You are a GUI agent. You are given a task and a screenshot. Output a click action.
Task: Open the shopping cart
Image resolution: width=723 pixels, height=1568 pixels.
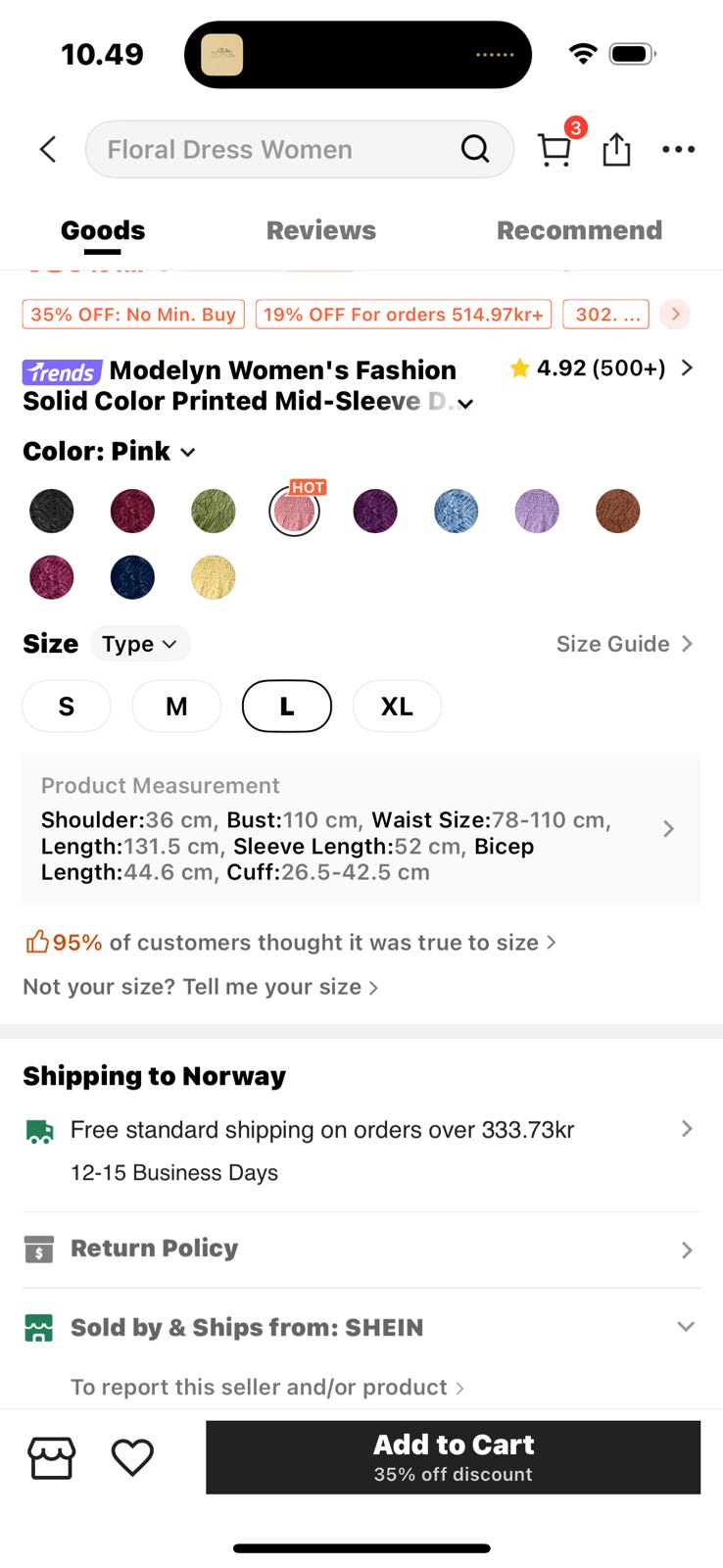pyautogui.click(x=554, y=149)
